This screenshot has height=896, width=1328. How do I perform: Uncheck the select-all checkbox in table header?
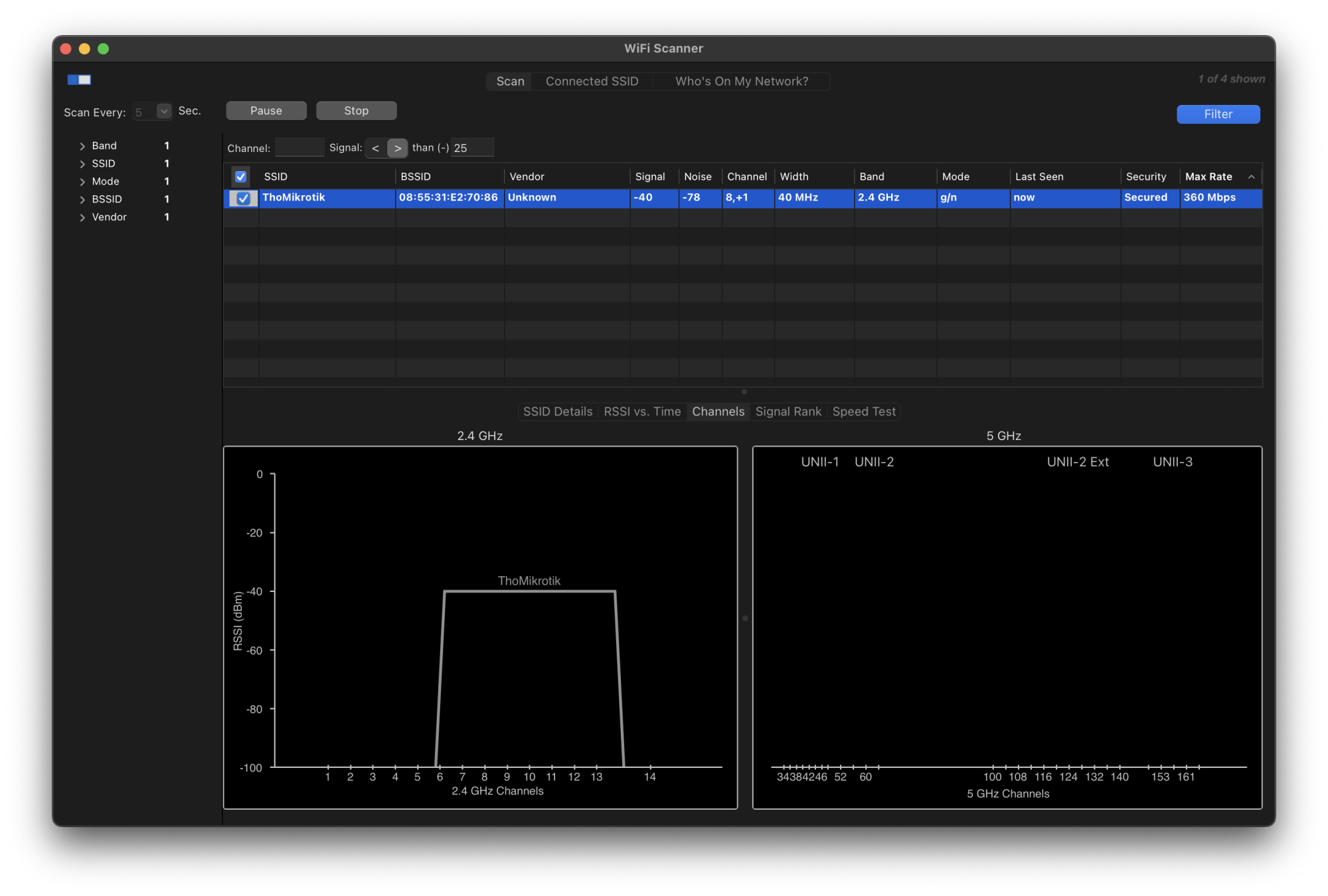(241, 177)
